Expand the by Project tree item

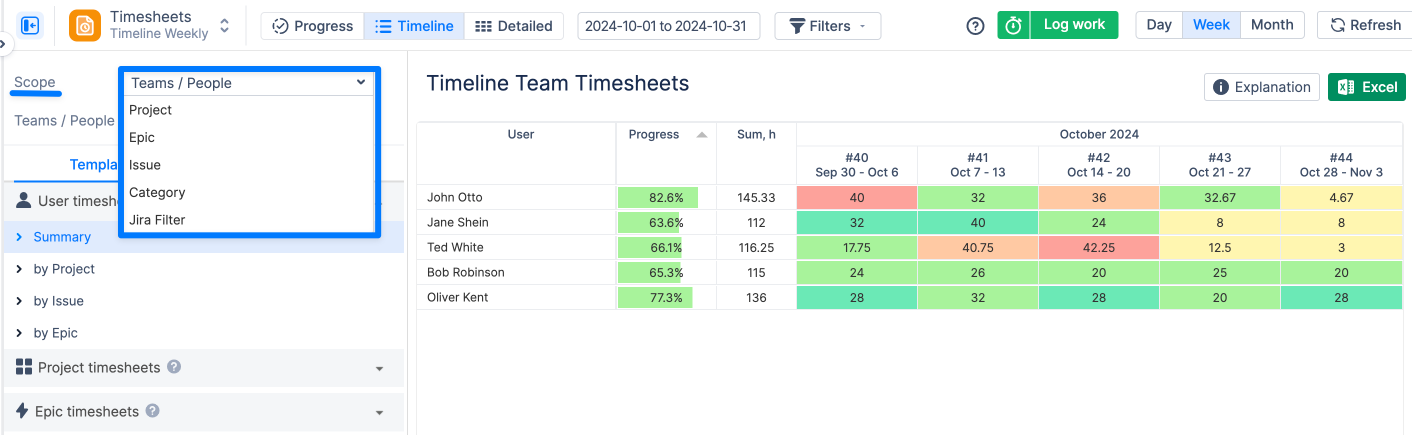point(20,269)
